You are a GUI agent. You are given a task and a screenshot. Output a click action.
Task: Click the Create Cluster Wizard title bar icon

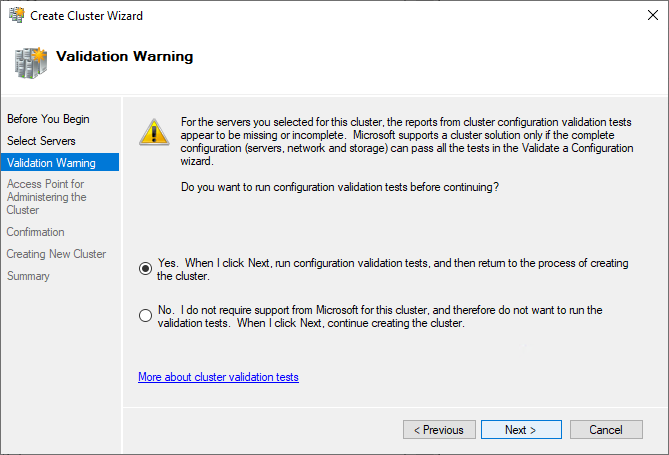click(x=16, y=16)
